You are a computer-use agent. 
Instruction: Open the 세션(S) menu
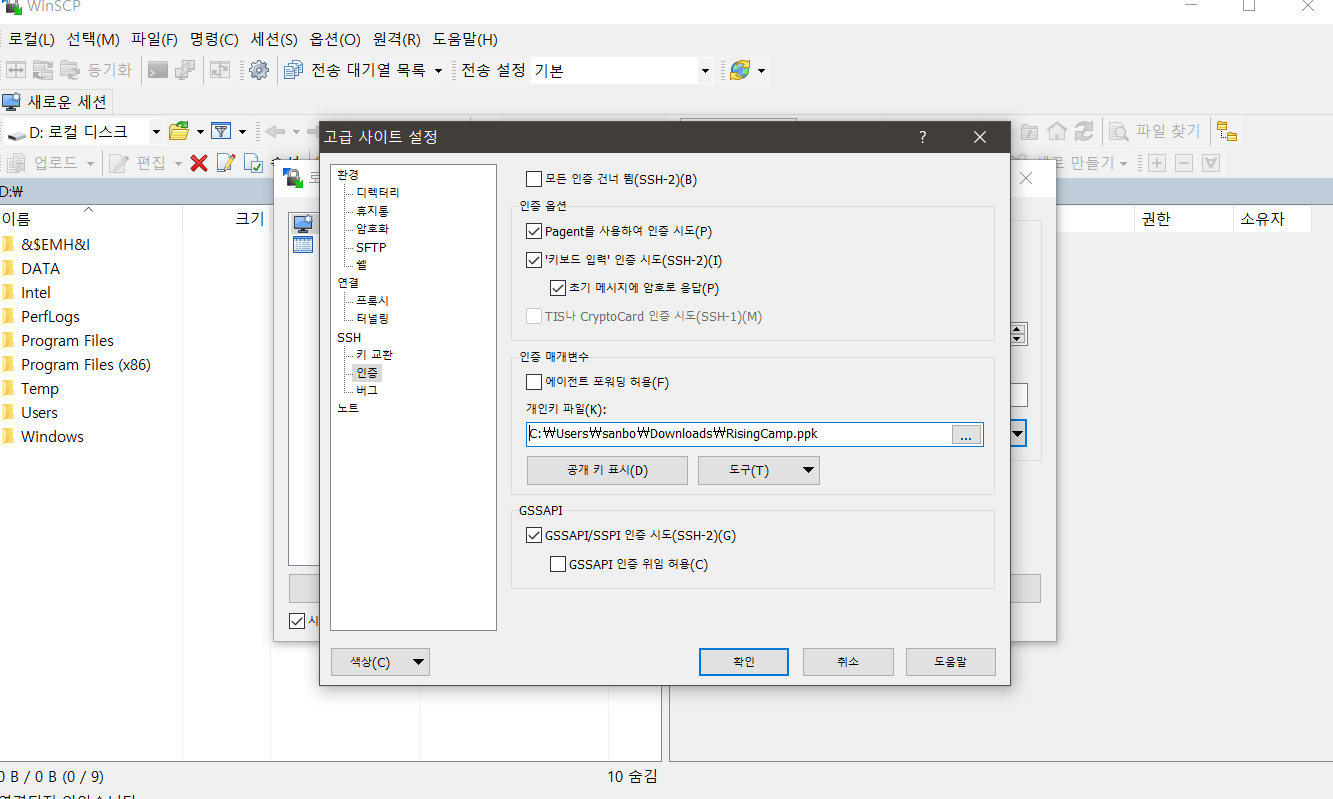(x=274, y=40)
